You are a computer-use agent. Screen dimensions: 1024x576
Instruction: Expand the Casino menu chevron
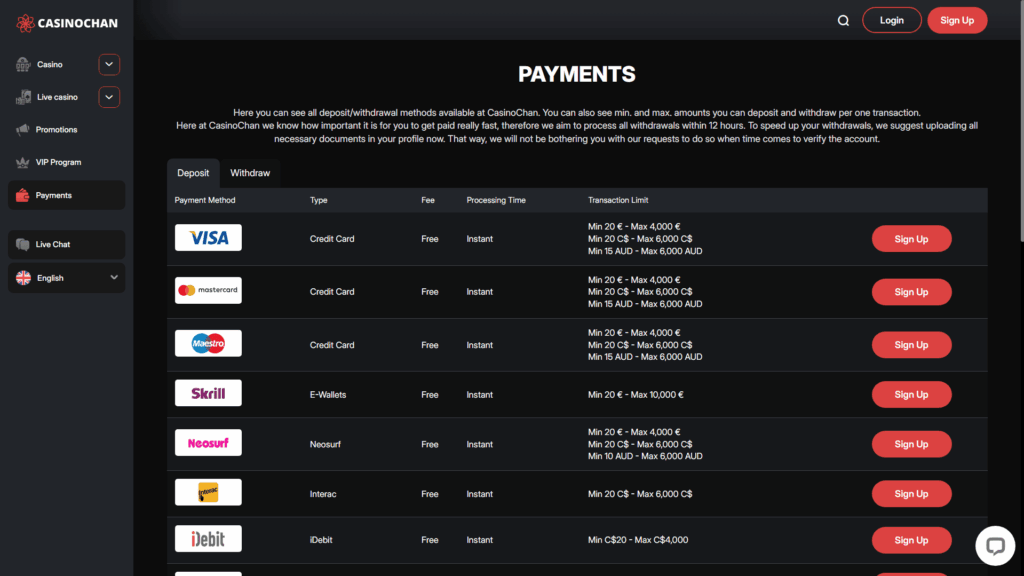point(108,63)
